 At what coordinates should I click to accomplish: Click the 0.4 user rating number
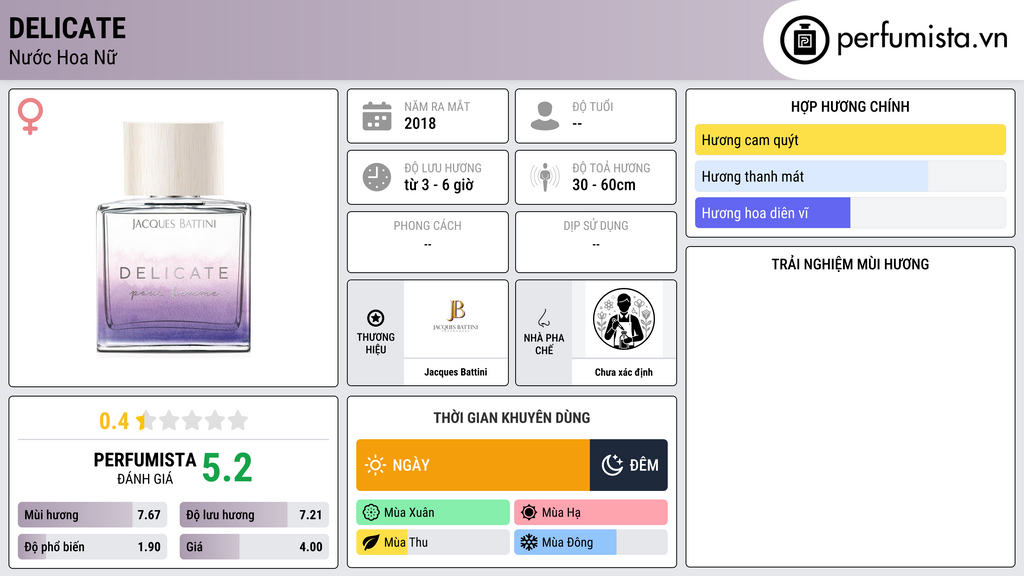(x=114, y=421)
